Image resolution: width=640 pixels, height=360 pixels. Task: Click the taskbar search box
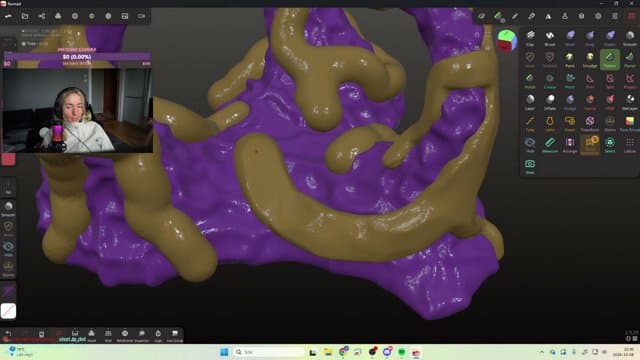coord(269,352)
